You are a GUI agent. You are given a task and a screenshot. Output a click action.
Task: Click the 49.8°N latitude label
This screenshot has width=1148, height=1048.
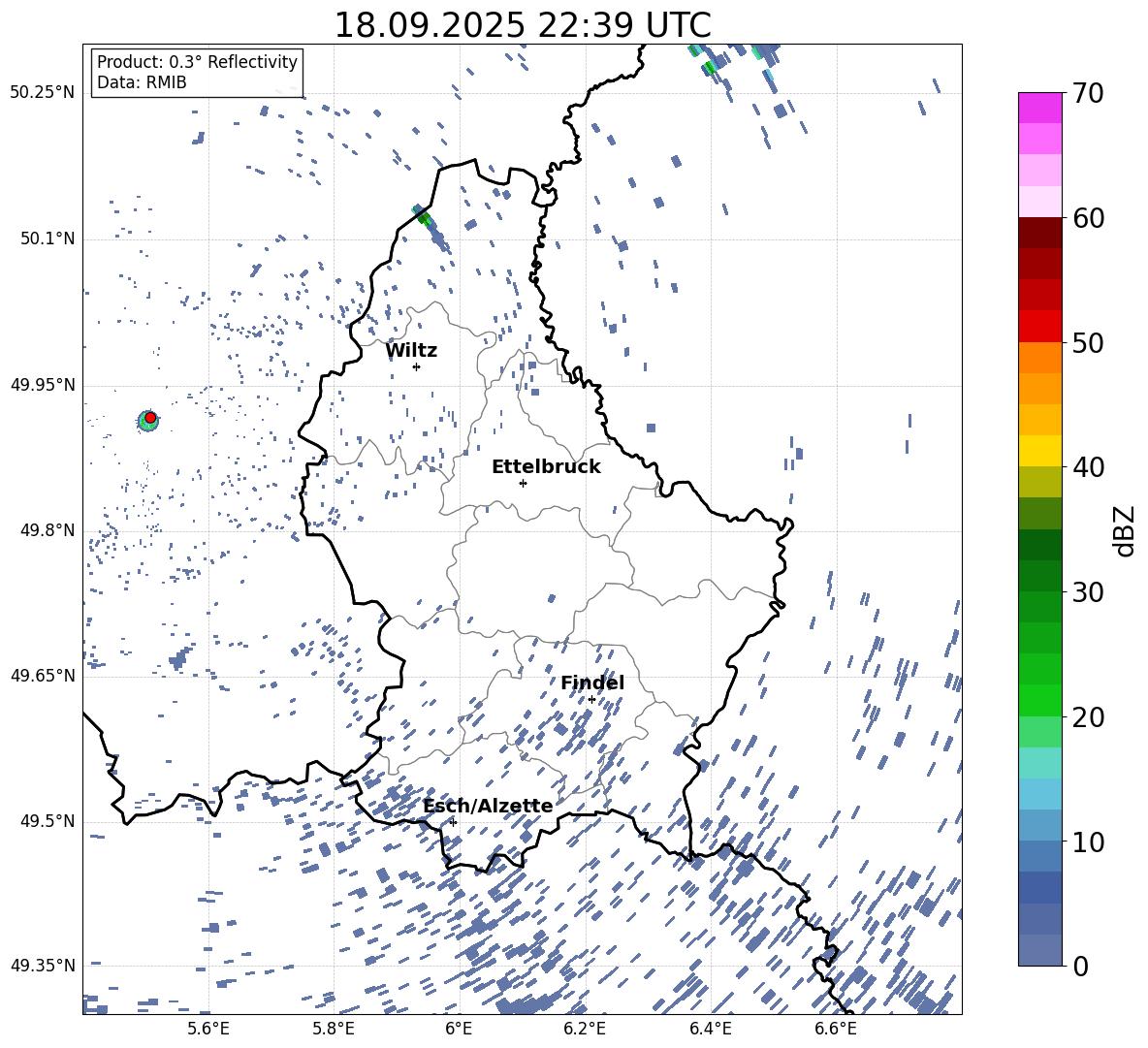pos(48,530)
